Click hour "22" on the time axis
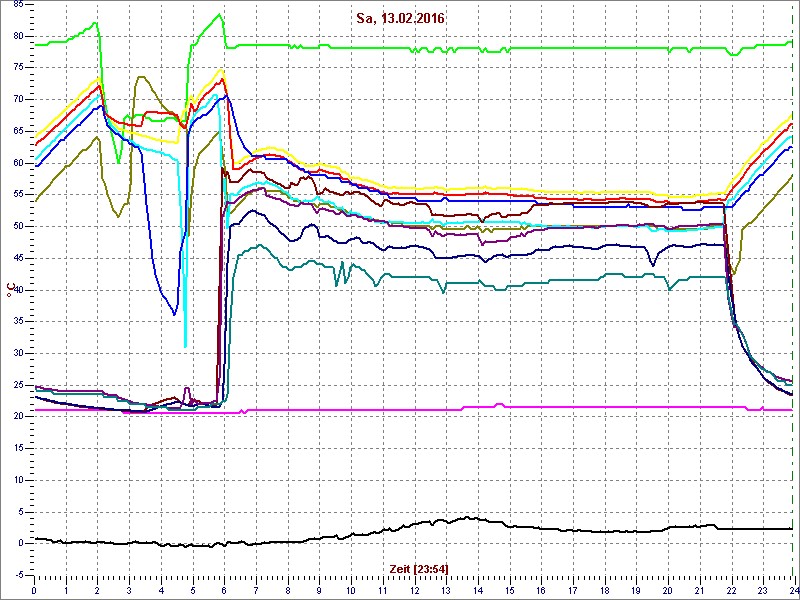Image resolution: width=800 pixels, height=600 pixels. (x=731, y=591)
